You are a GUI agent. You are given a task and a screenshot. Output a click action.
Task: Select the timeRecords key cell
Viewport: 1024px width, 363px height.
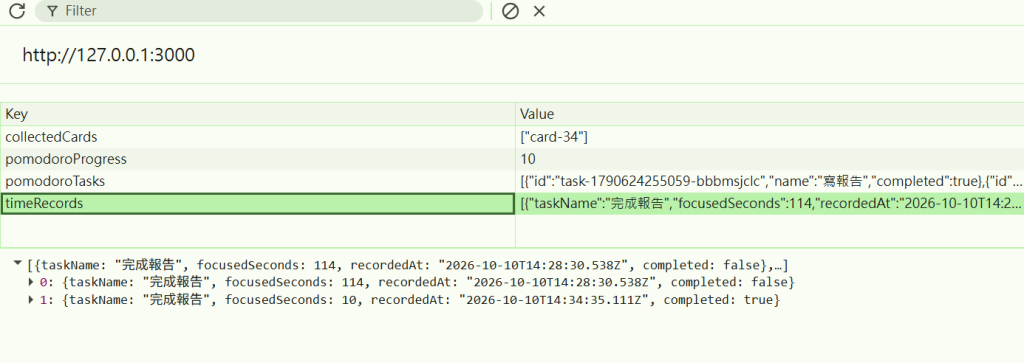click(x=258, y=204)
